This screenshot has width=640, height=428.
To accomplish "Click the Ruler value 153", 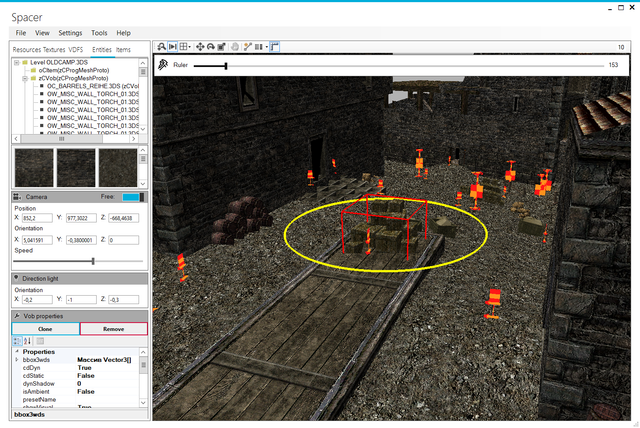I will [613, 65].
